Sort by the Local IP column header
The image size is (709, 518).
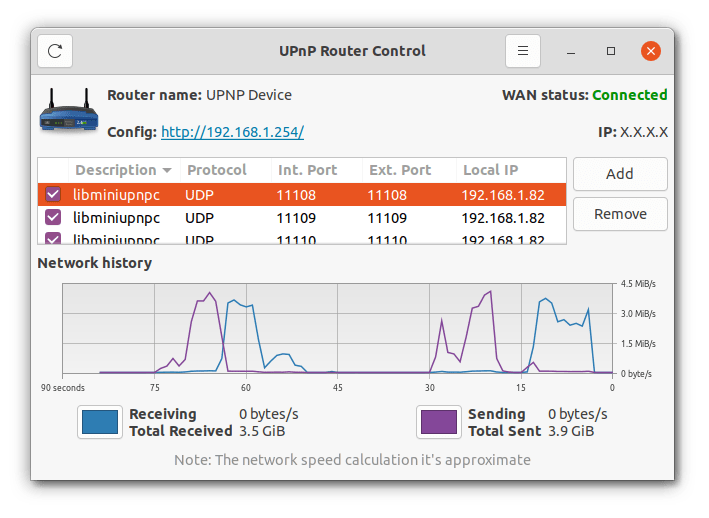511,170
